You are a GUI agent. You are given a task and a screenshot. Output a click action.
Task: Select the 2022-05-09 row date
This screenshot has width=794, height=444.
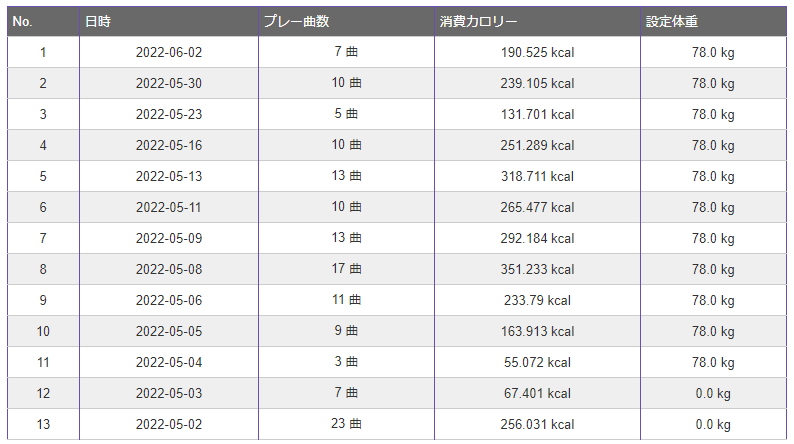[x=169, y=238]
